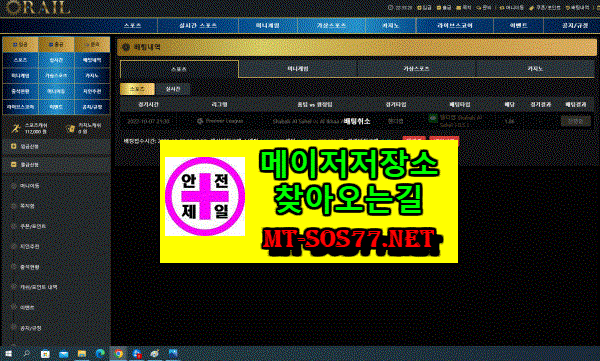The height and width of the screenshot is (361, 600).
Task: Click the green team flag icon in bet row
Action: click(433, 118)
